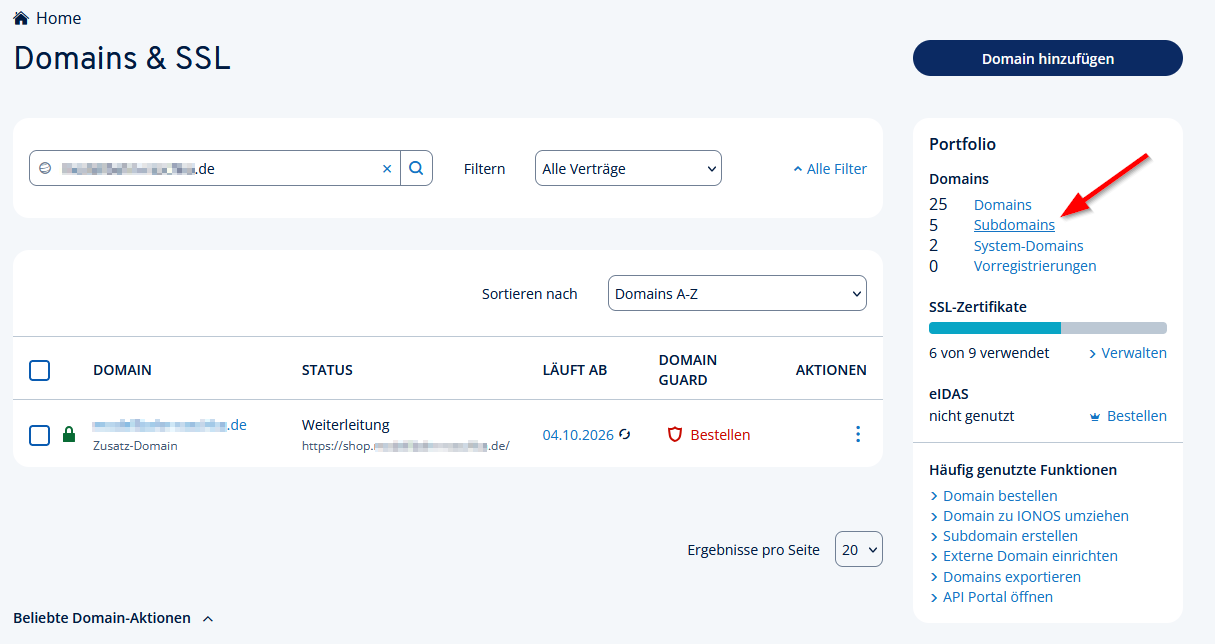This screenshot has width=1215, height=644.
Task: Open the three-dot actions menu
Action: pos(857,434)
